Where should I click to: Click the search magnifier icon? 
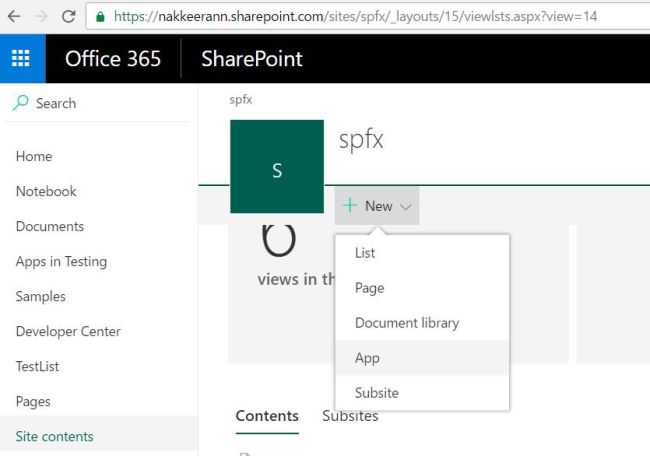[22, 103]
